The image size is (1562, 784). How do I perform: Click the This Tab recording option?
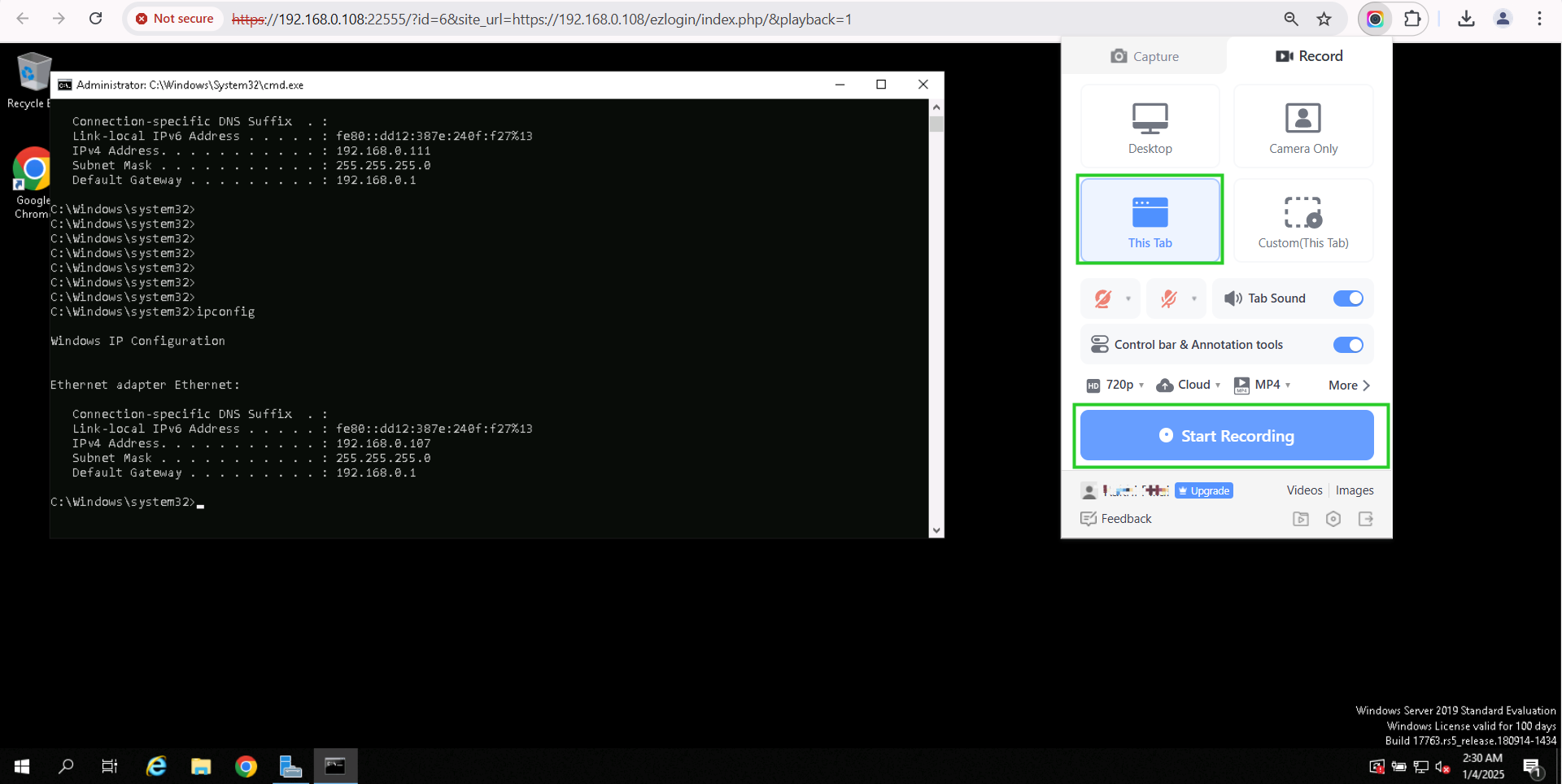pos(1150,220)
